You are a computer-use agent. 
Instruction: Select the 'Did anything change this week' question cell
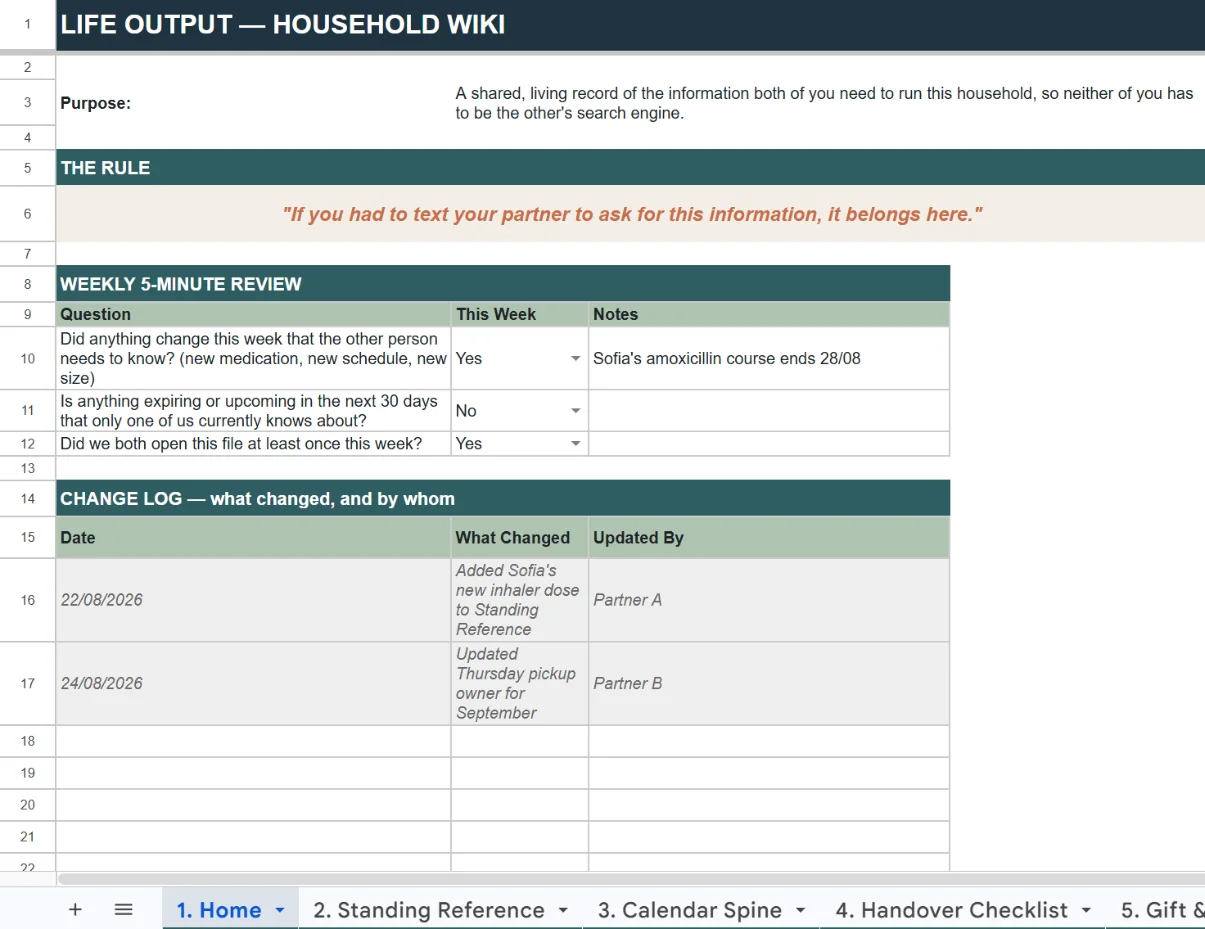coord(253,358)
